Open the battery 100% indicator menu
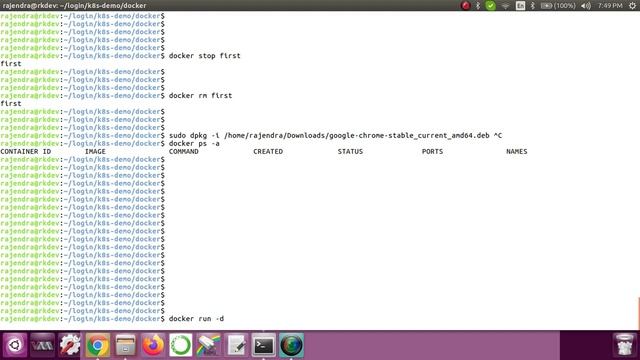The image size is (640, 360). click(x=558, y=5)
